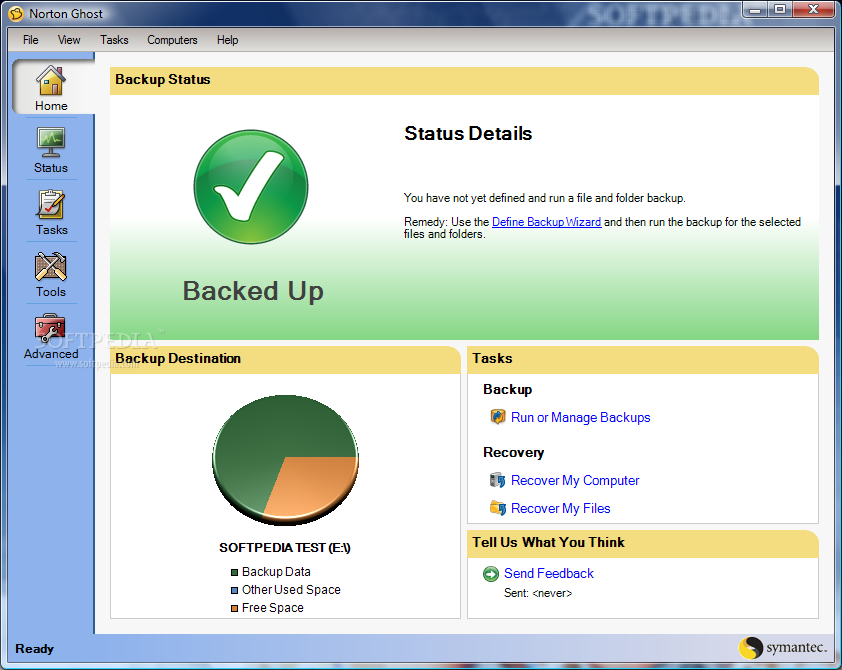This screenshot has width=842, height=670.
Task: Click the Recover My Computer icon
Action: [498, 480]
